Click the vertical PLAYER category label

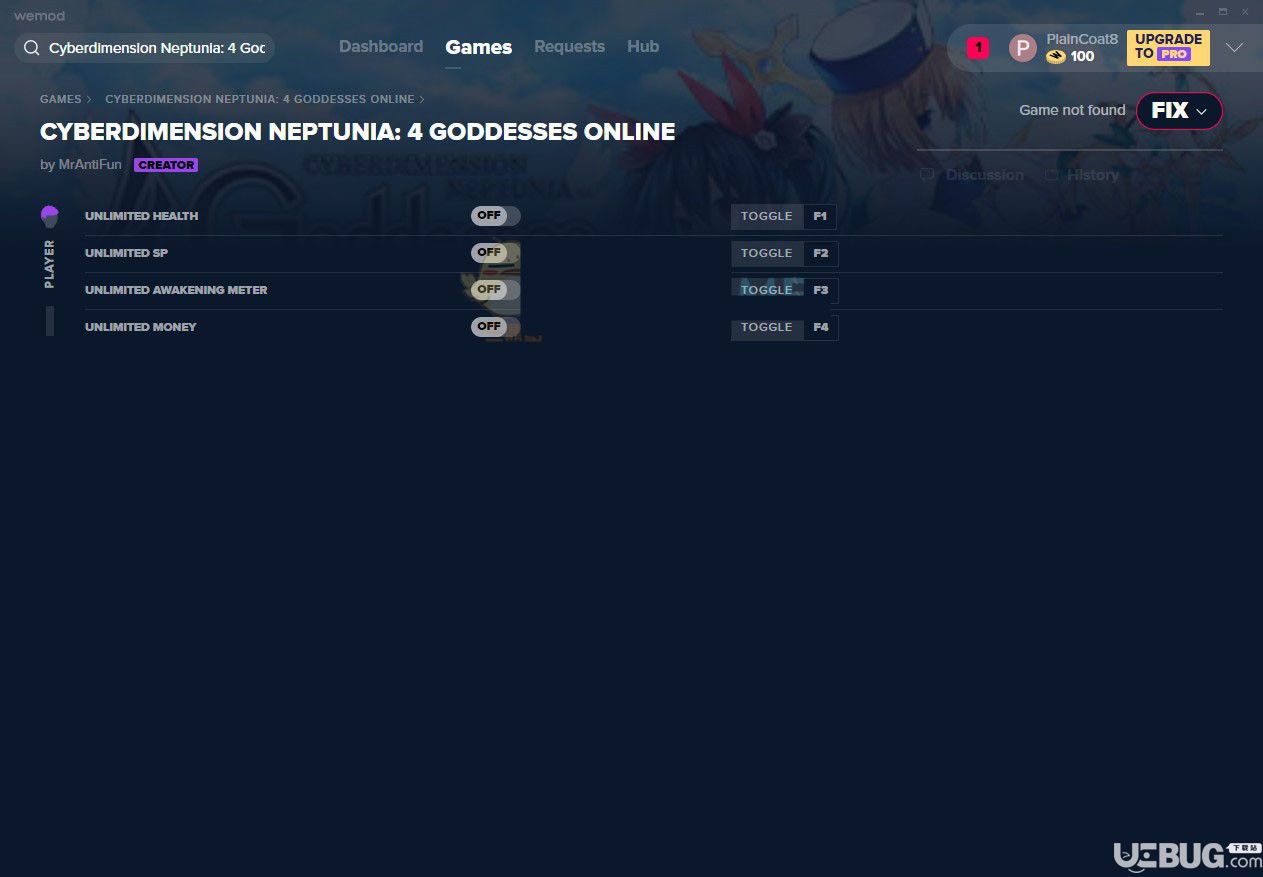50,264
